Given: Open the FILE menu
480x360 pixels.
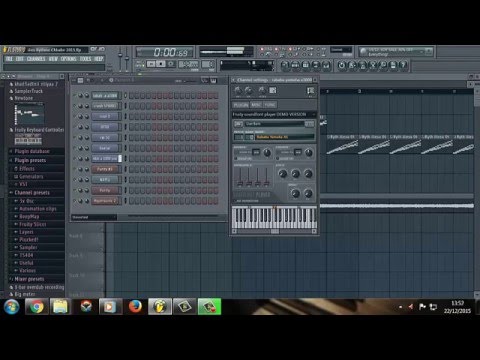Looking at the screenshot, I should click(x=9, y=59).
